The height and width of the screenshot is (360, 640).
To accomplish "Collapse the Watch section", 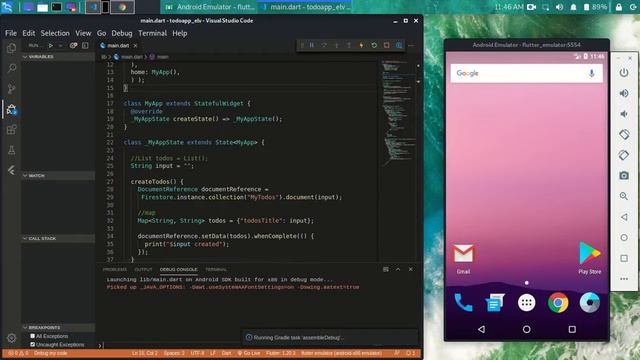I will point(58,176).
